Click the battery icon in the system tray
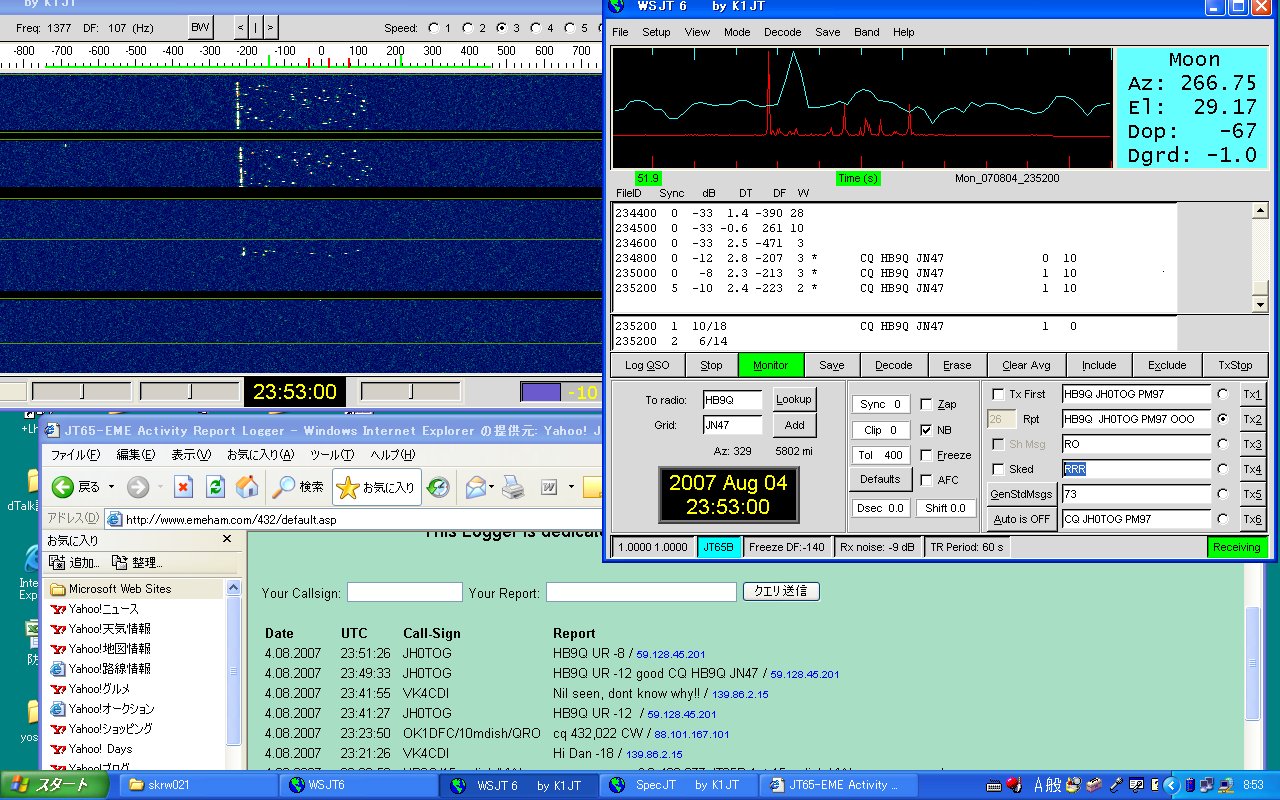Viewport: 1280px width, 800px height. click(x=1188, y=785)
